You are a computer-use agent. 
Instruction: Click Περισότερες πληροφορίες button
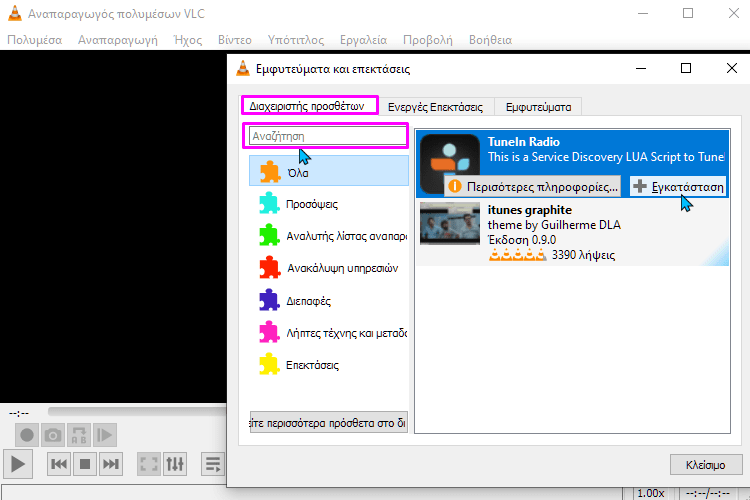click(x=533, y=187)
